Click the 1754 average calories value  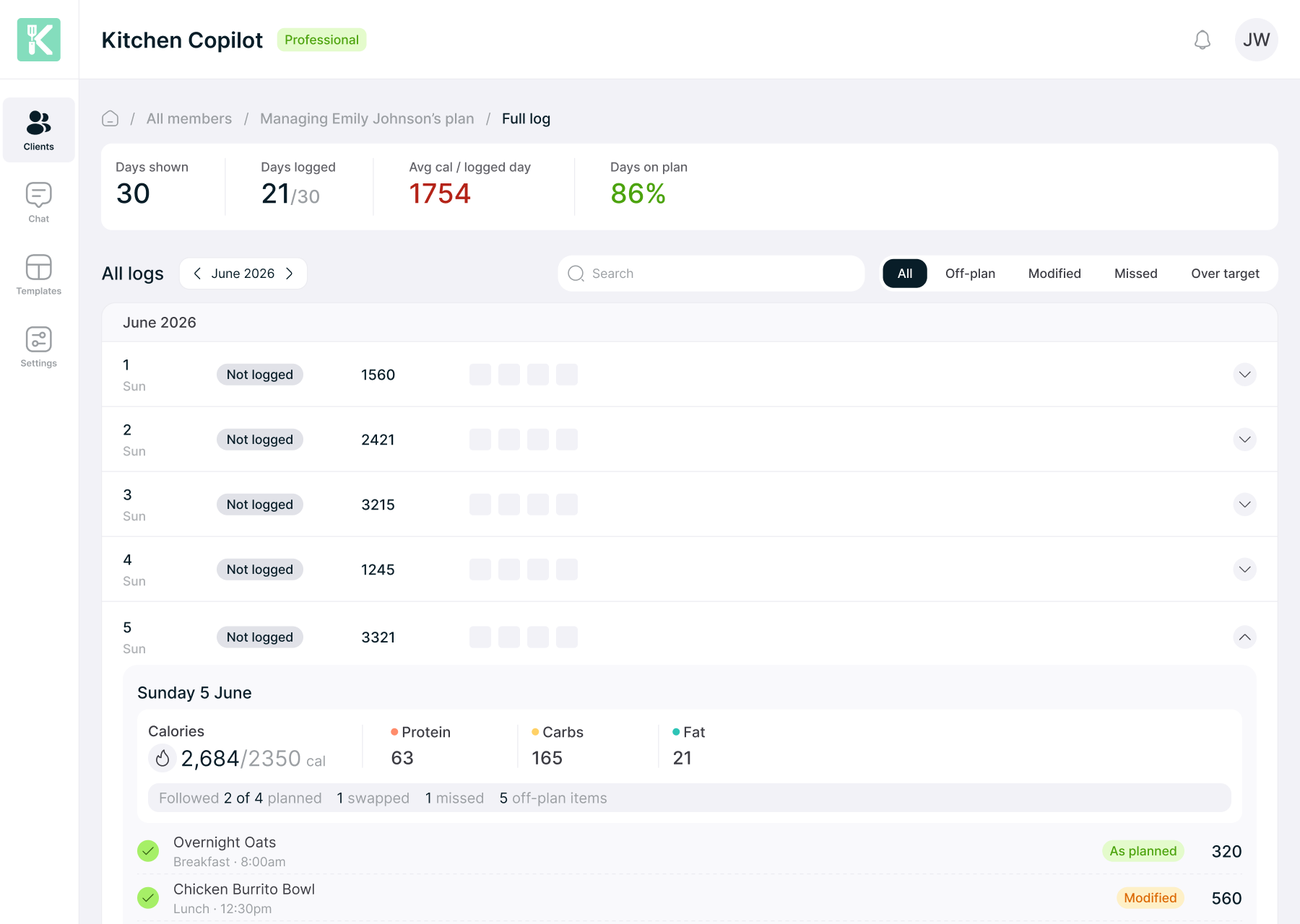[440, 193]
